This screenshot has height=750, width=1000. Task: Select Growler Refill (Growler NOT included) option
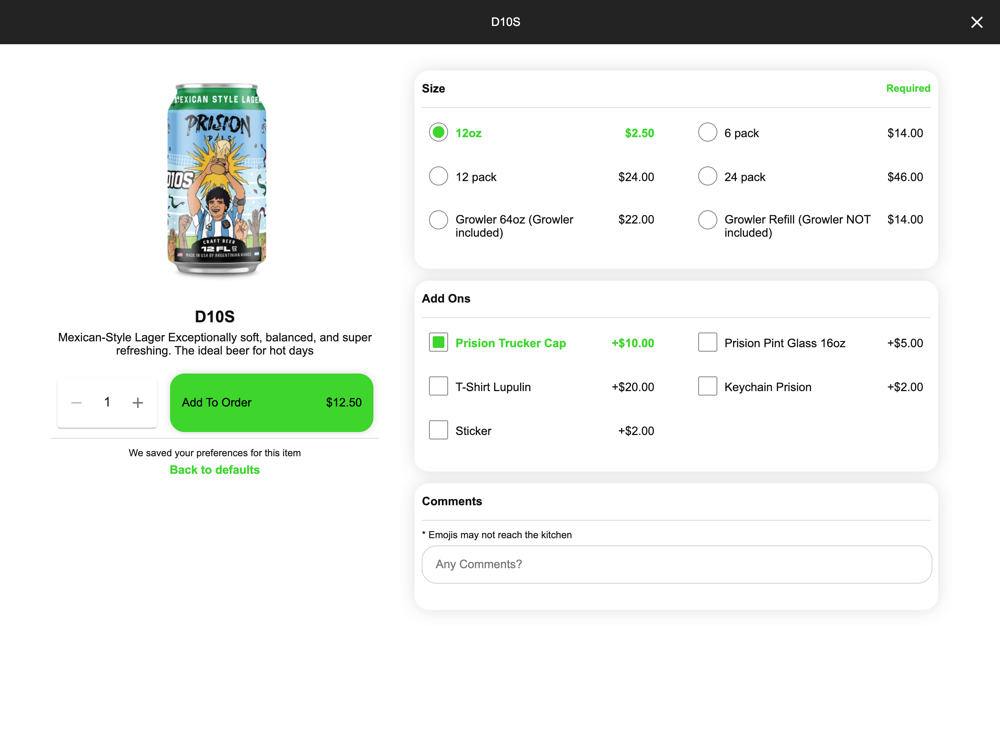(x=707, y=220)
